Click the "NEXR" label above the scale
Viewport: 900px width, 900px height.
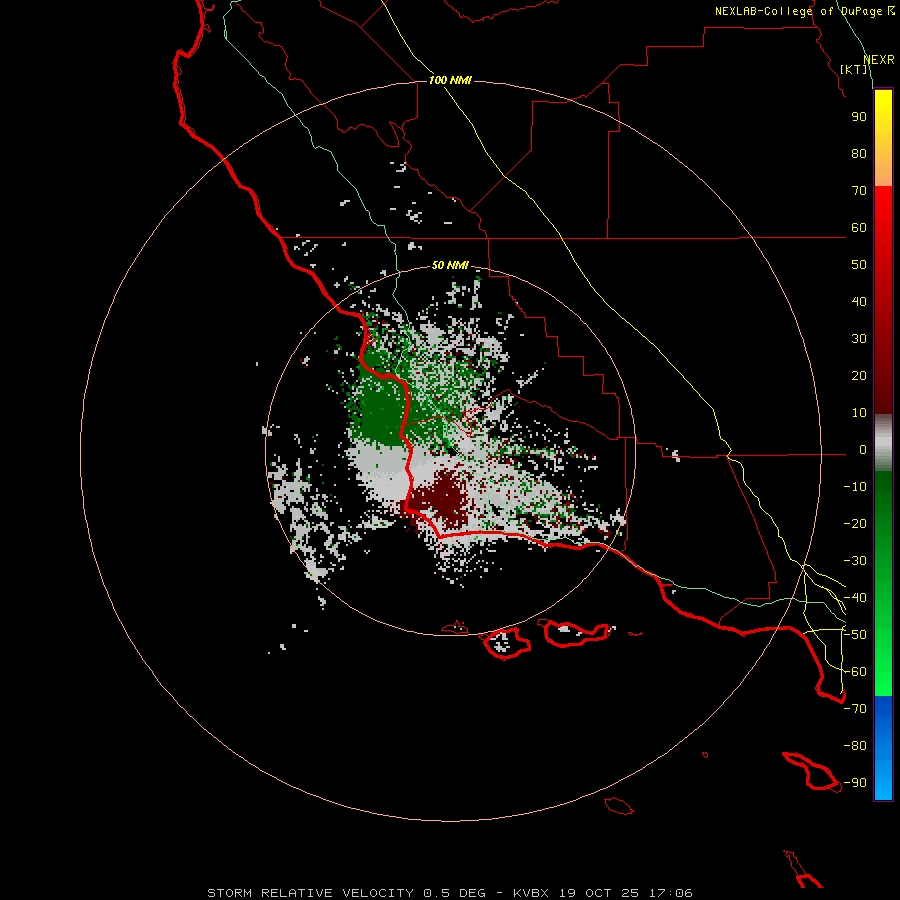(879, 60)
